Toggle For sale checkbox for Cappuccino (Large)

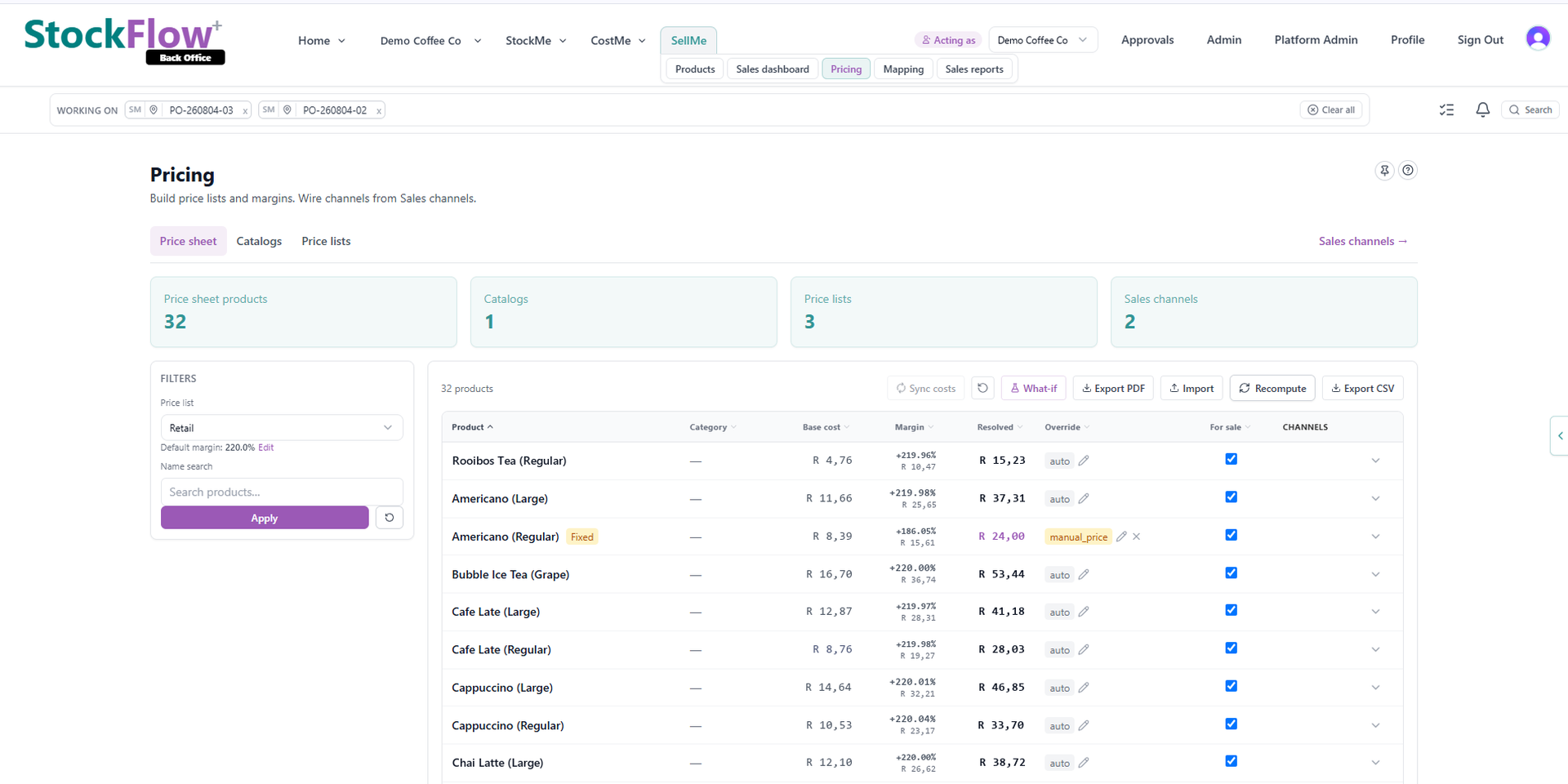(x=1232, y=686)
